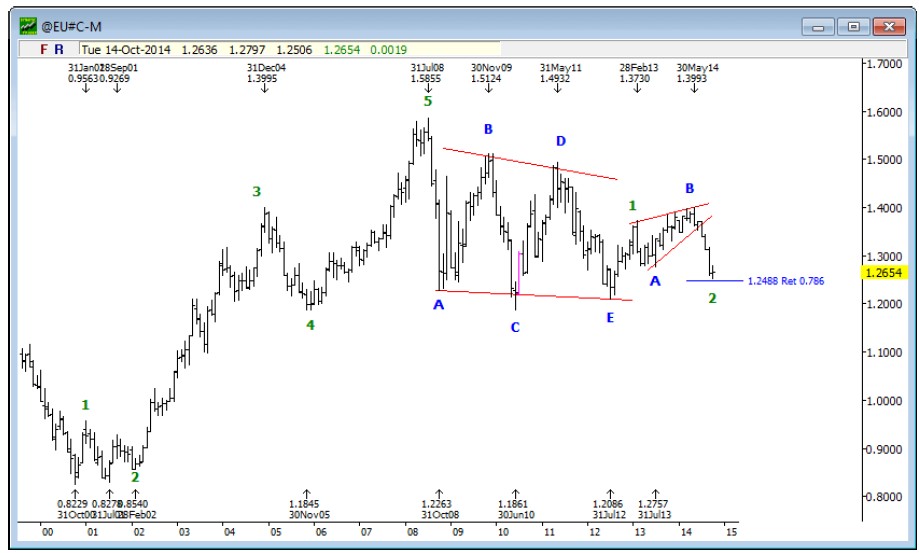Click the green 1 label near 2013 high
This screenshot has width=919, height=553.
[x=632, y=206]
